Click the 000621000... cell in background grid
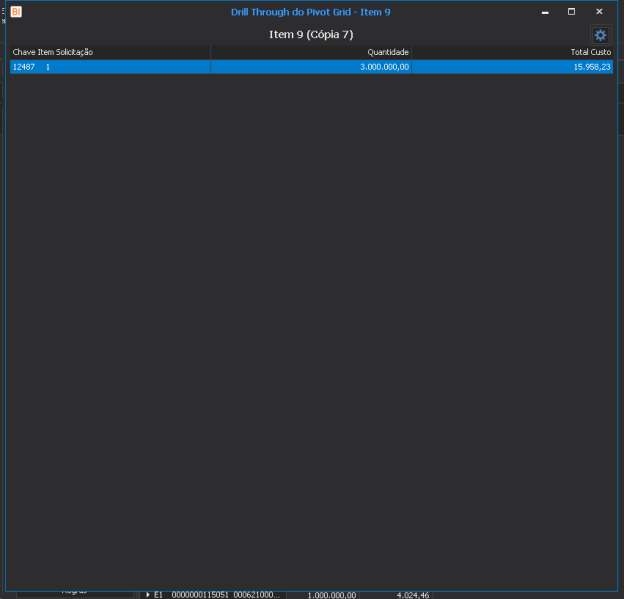 coord(257,595)
